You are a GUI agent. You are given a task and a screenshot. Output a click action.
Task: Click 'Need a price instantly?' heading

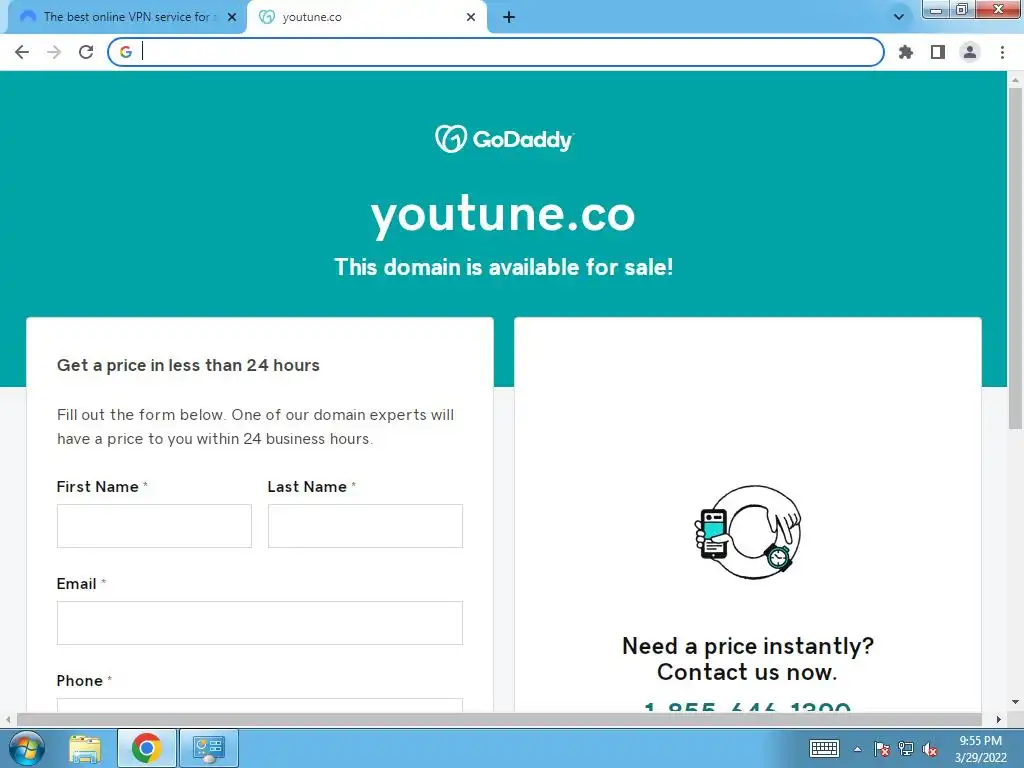(748, 646)
